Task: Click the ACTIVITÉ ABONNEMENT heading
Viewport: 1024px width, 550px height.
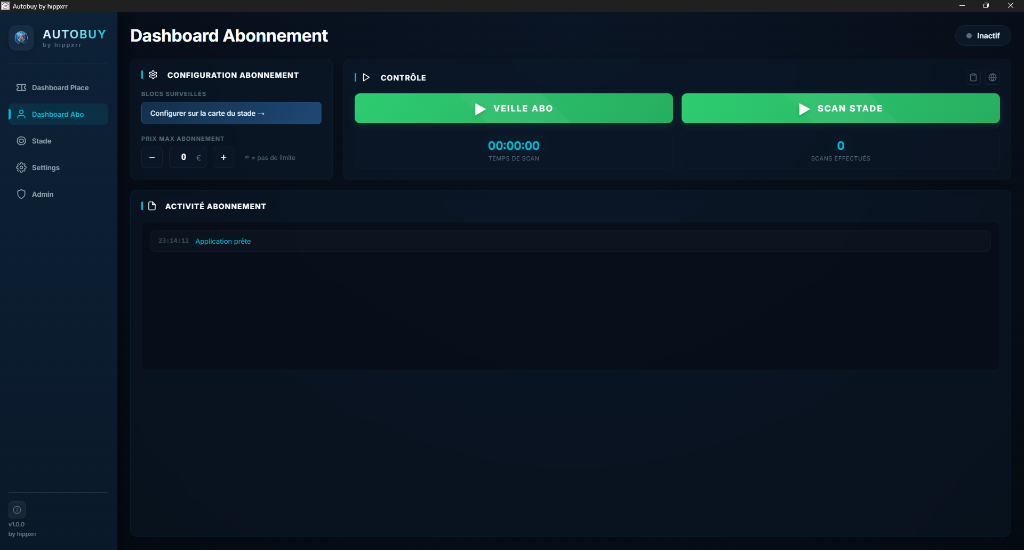Action: (216, 206)
